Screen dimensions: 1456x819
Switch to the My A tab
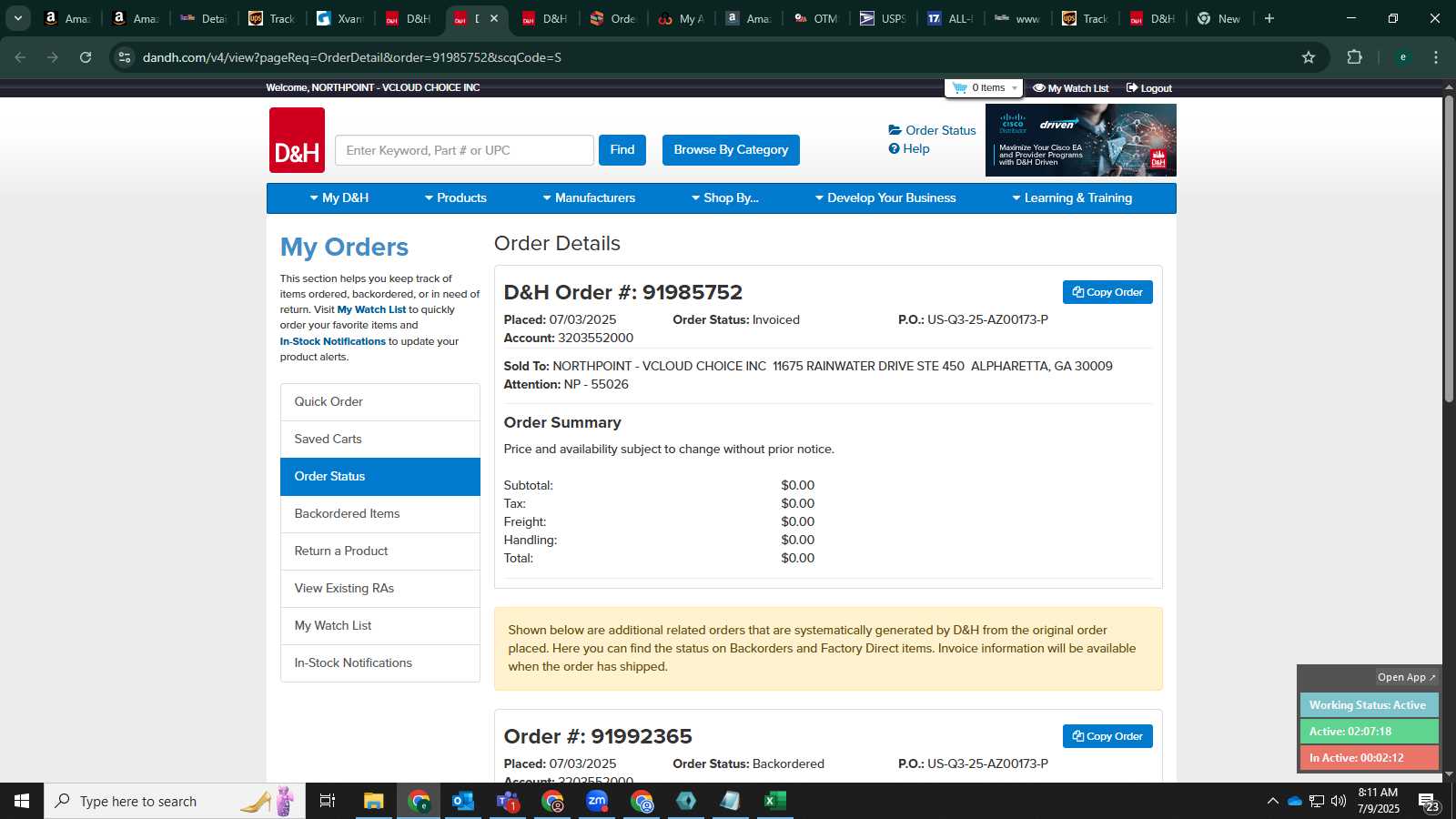[x=681, y=18]
